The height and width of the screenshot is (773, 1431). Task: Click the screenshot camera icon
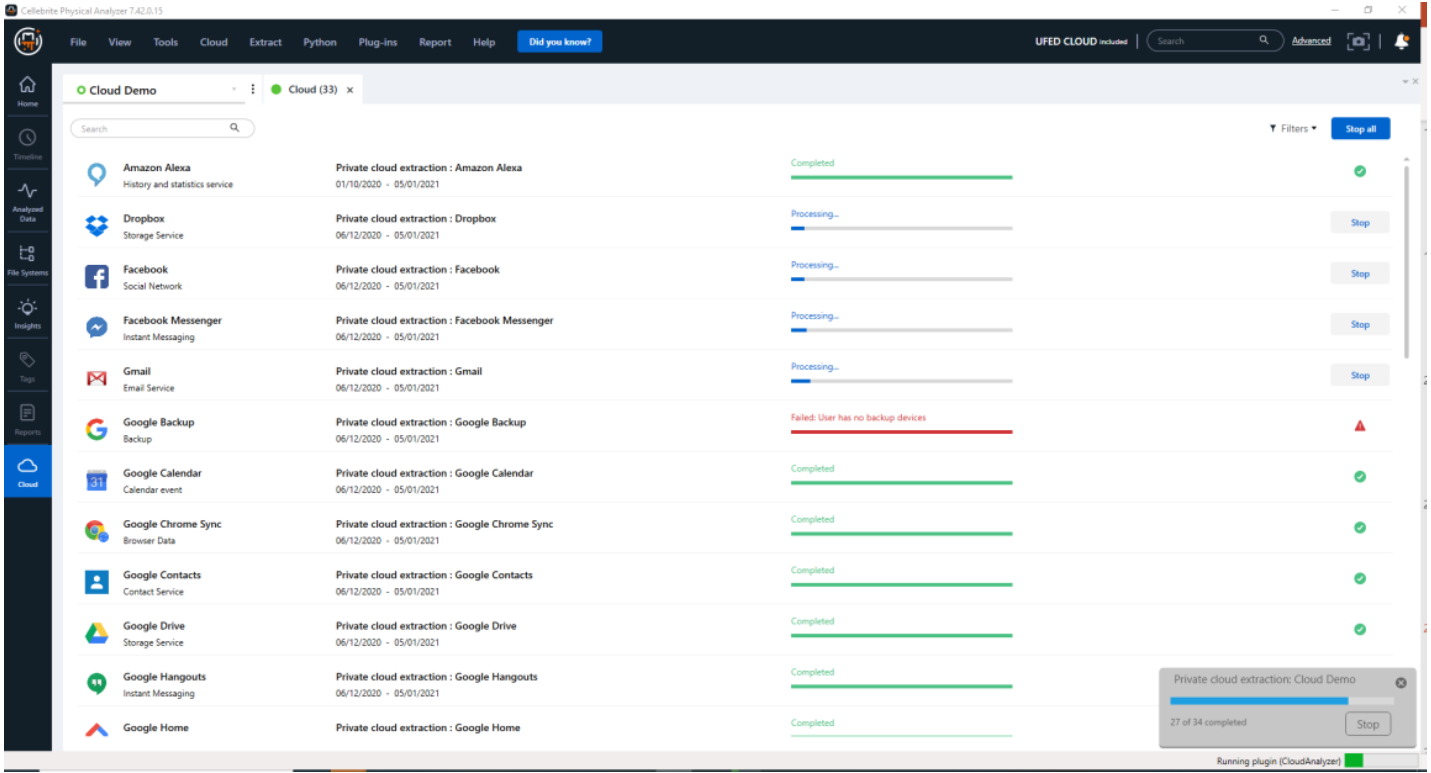(x=1358, y=41)
